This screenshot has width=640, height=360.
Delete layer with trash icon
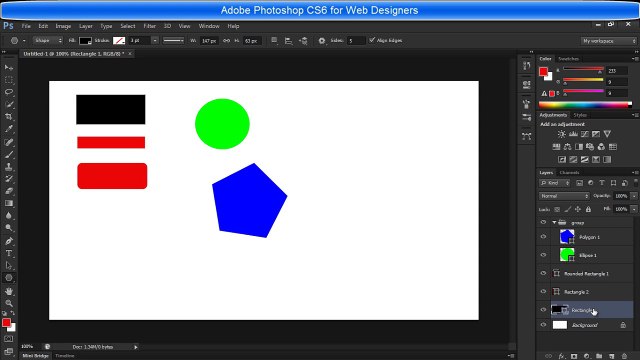624,356
